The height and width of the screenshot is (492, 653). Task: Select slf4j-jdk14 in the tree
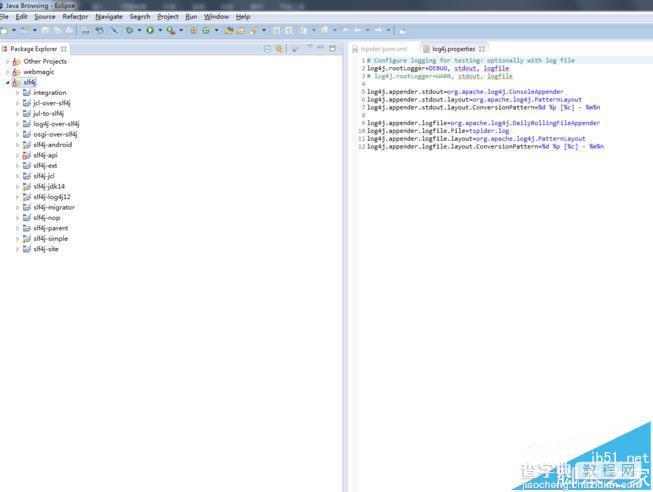pyautogui.click(x=49, y=187)
